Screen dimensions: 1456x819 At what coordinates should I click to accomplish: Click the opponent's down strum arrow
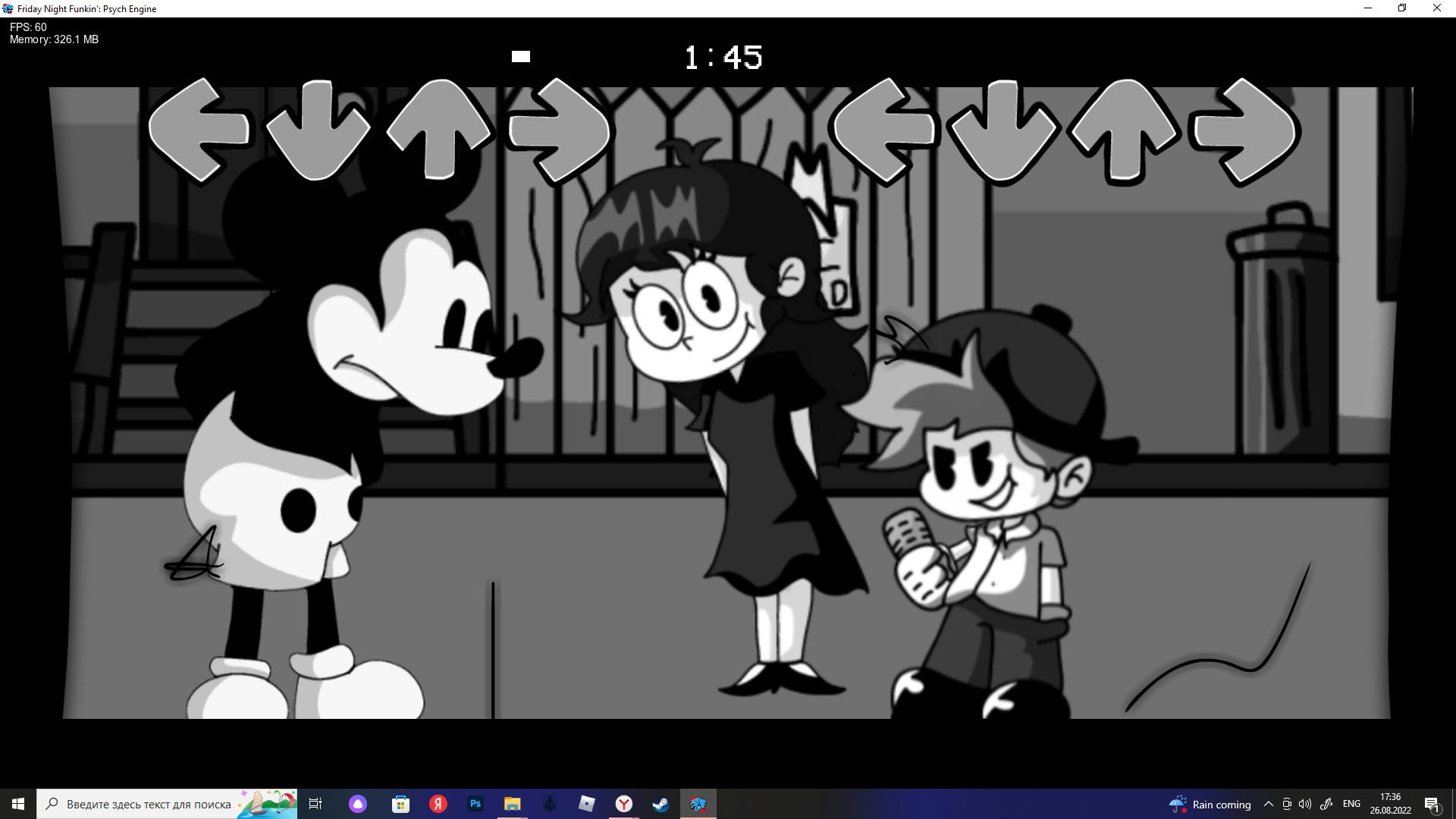pos(318,131)
